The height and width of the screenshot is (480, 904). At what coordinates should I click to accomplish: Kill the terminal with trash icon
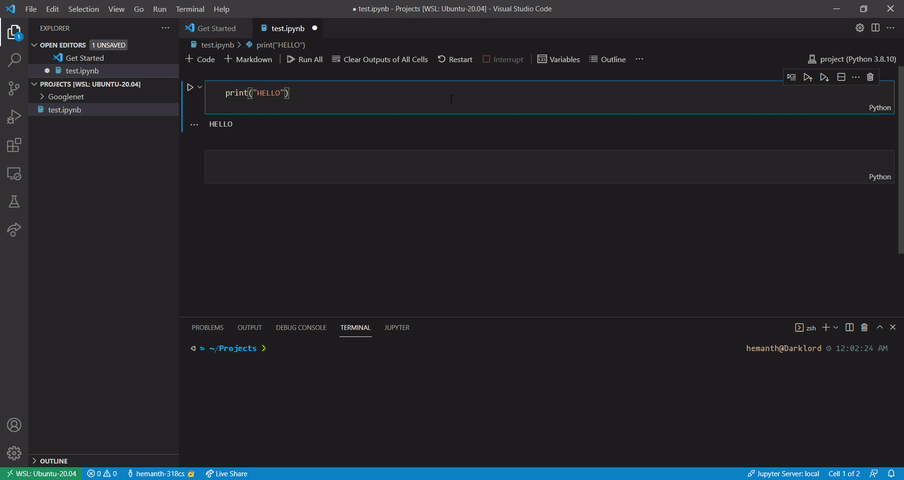(864, 327)
